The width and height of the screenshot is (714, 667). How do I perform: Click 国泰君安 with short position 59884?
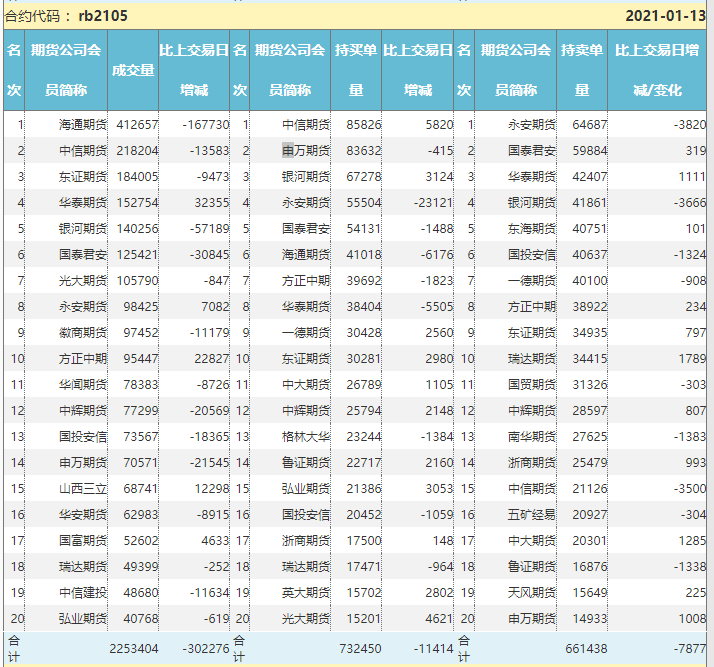click(532, 150)
